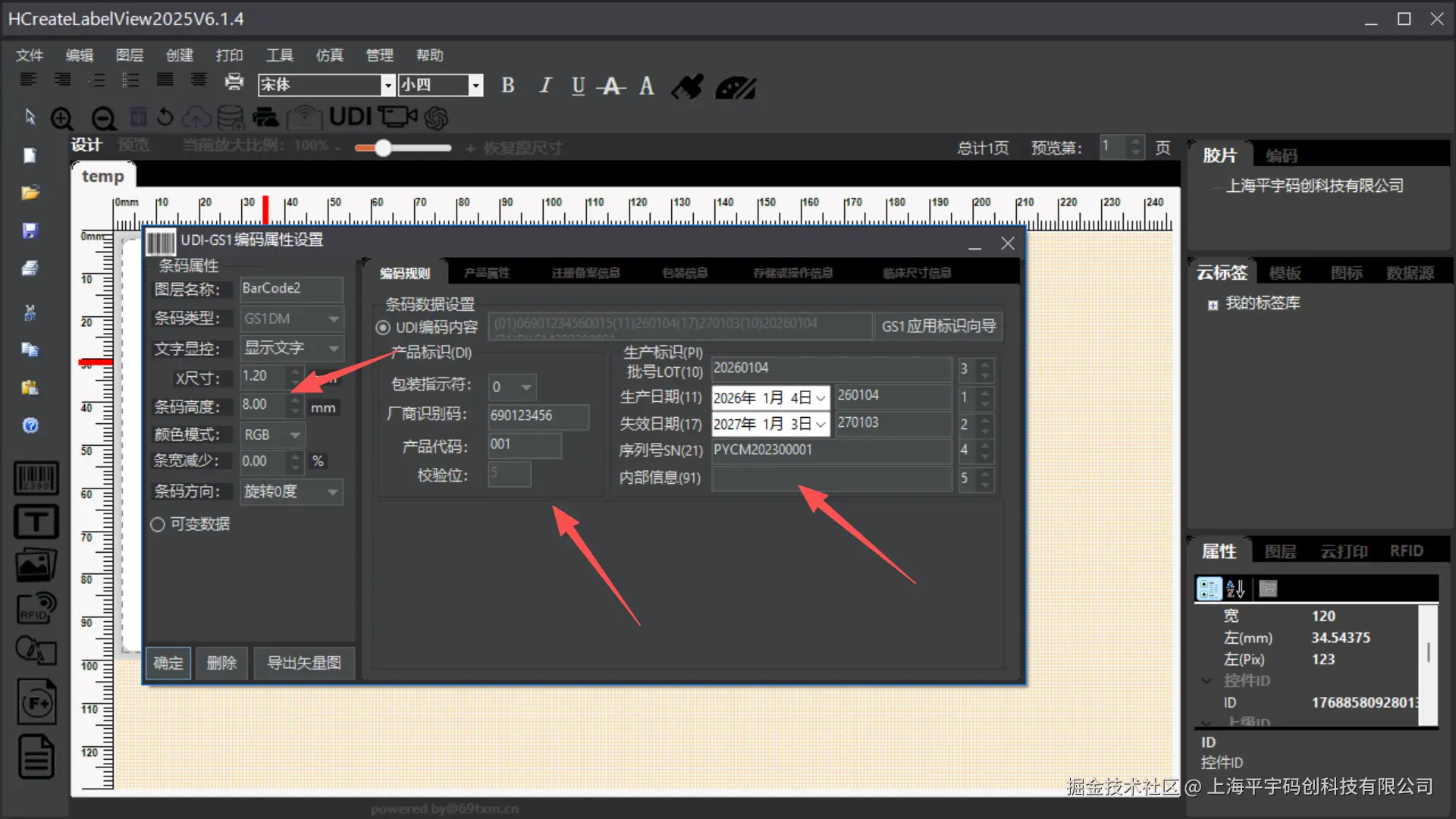The width and height of the screenshot is (1456, 819).
Task: Toggle categorized view in properties panel
Action: pyautogui.click(x=1209, y=588)
